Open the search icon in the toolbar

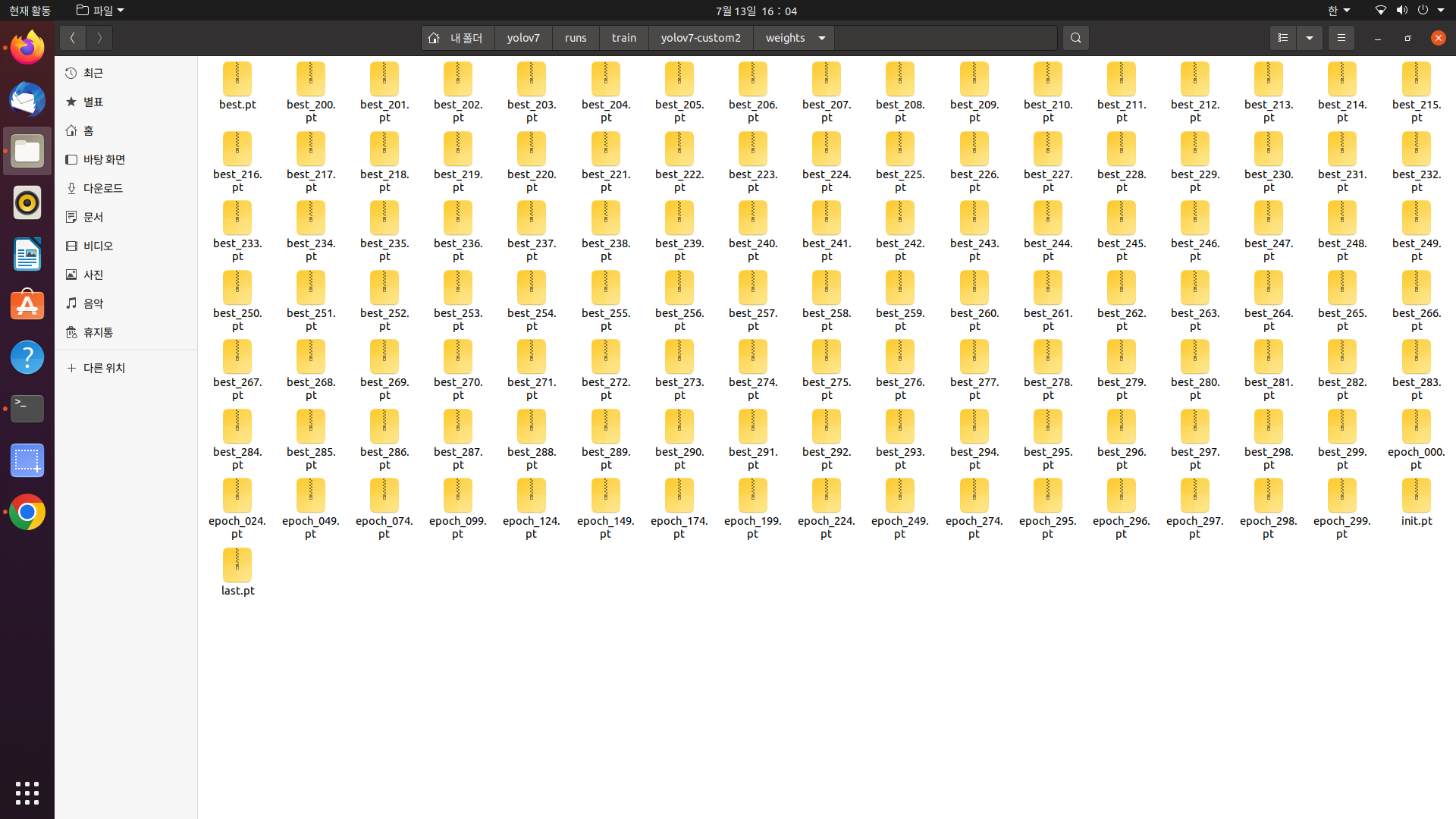[1075, 38]
